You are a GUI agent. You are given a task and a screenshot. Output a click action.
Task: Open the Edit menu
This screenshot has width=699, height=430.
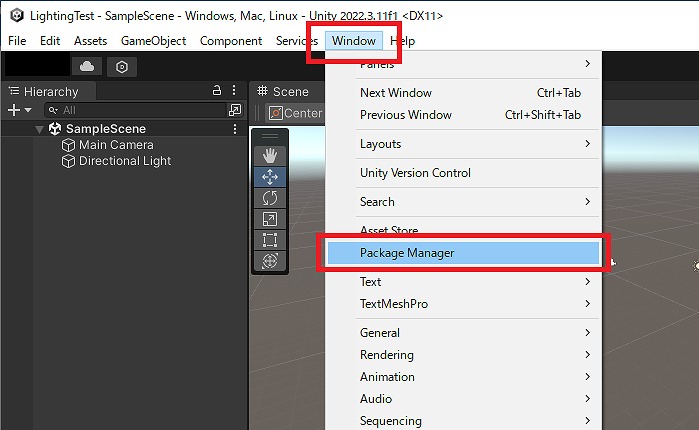pyautogui.click(x=50, y=41)
